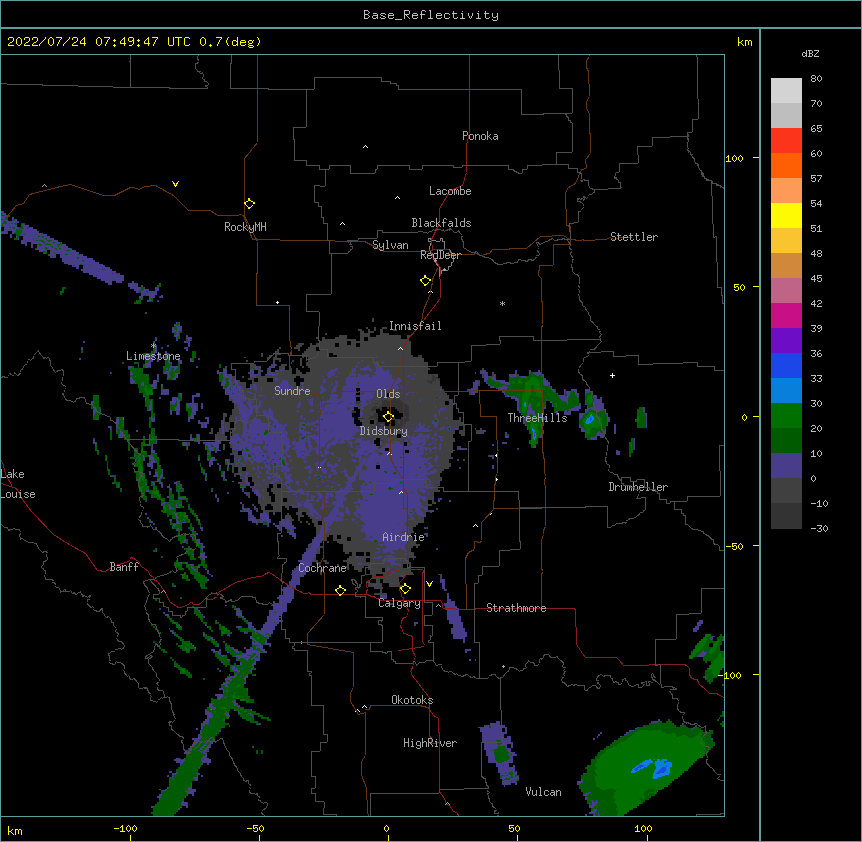Click the 100 tick label on right axis
Screen dimensions: 862x842
(x=734, y=159)
